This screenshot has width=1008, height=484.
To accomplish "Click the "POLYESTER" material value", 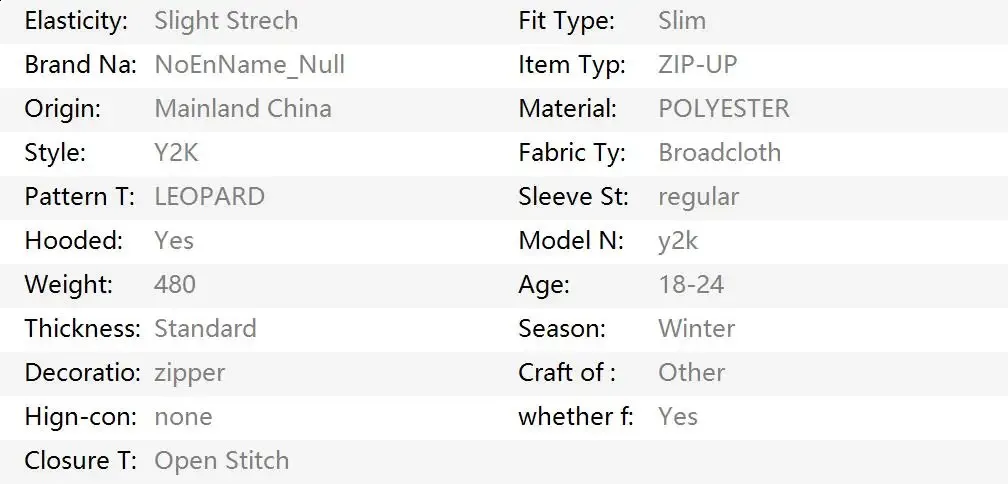I will click(x=723, y=109).
